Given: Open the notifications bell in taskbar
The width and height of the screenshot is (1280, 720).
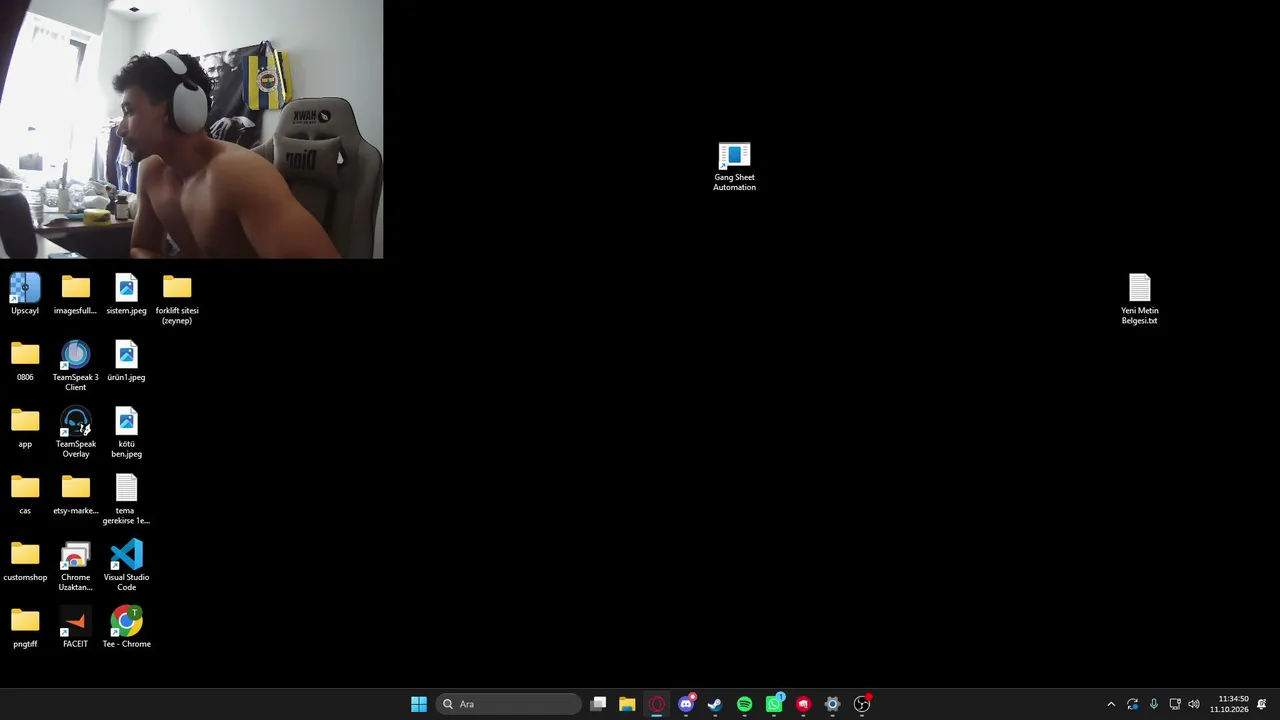Looking at the screenshot, I should point(1262,704).
